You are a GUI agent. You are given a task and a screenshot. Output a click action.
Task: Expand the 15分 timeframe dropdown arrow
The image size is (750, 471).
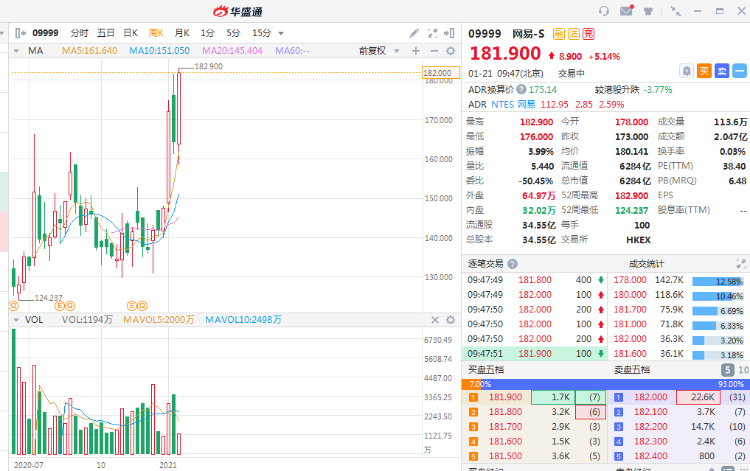click(x=281, y=33)
